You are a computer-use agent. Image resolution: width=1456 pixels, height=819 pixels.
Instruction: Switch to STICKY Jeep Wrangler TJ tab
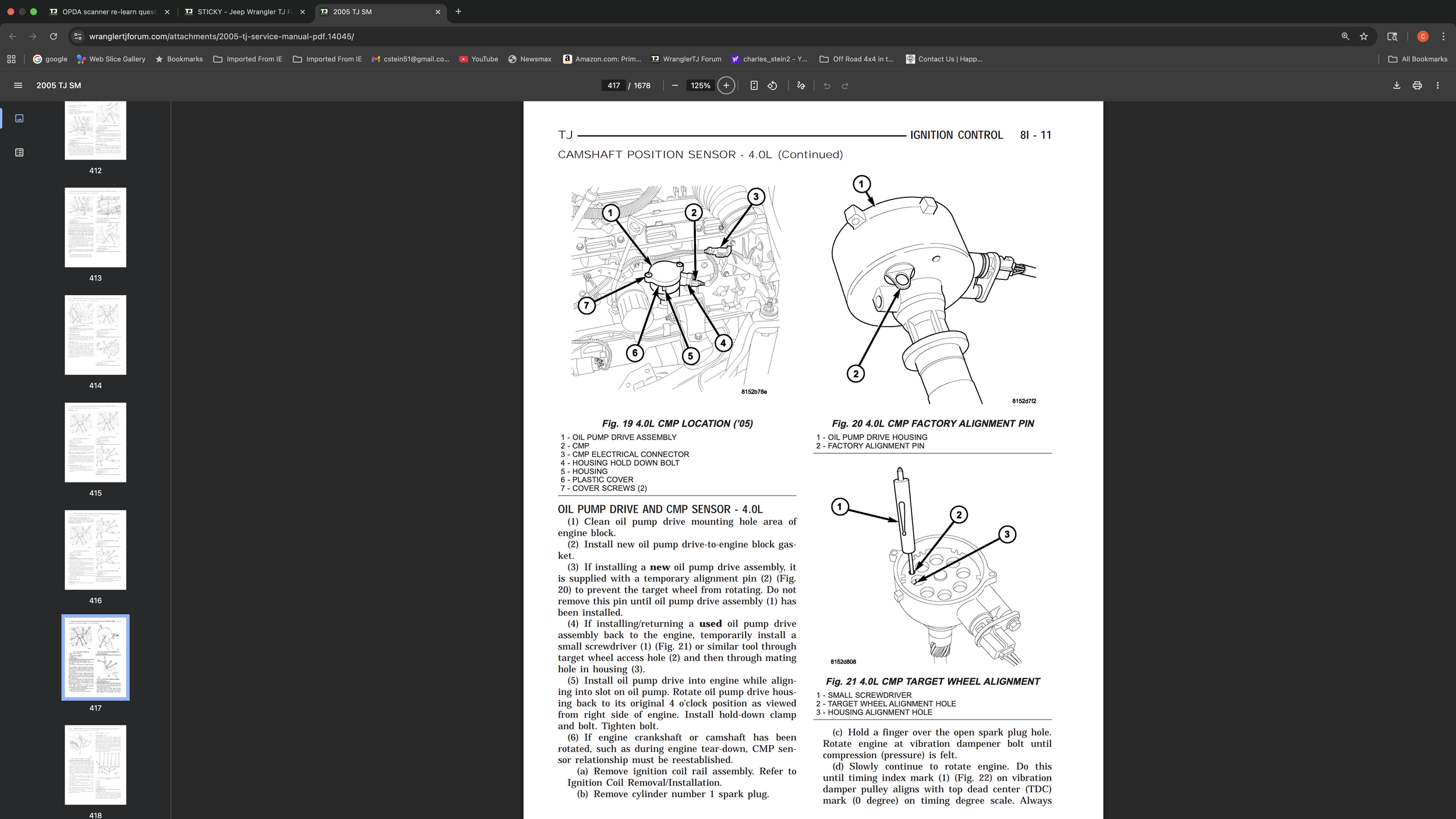(244, 12)
